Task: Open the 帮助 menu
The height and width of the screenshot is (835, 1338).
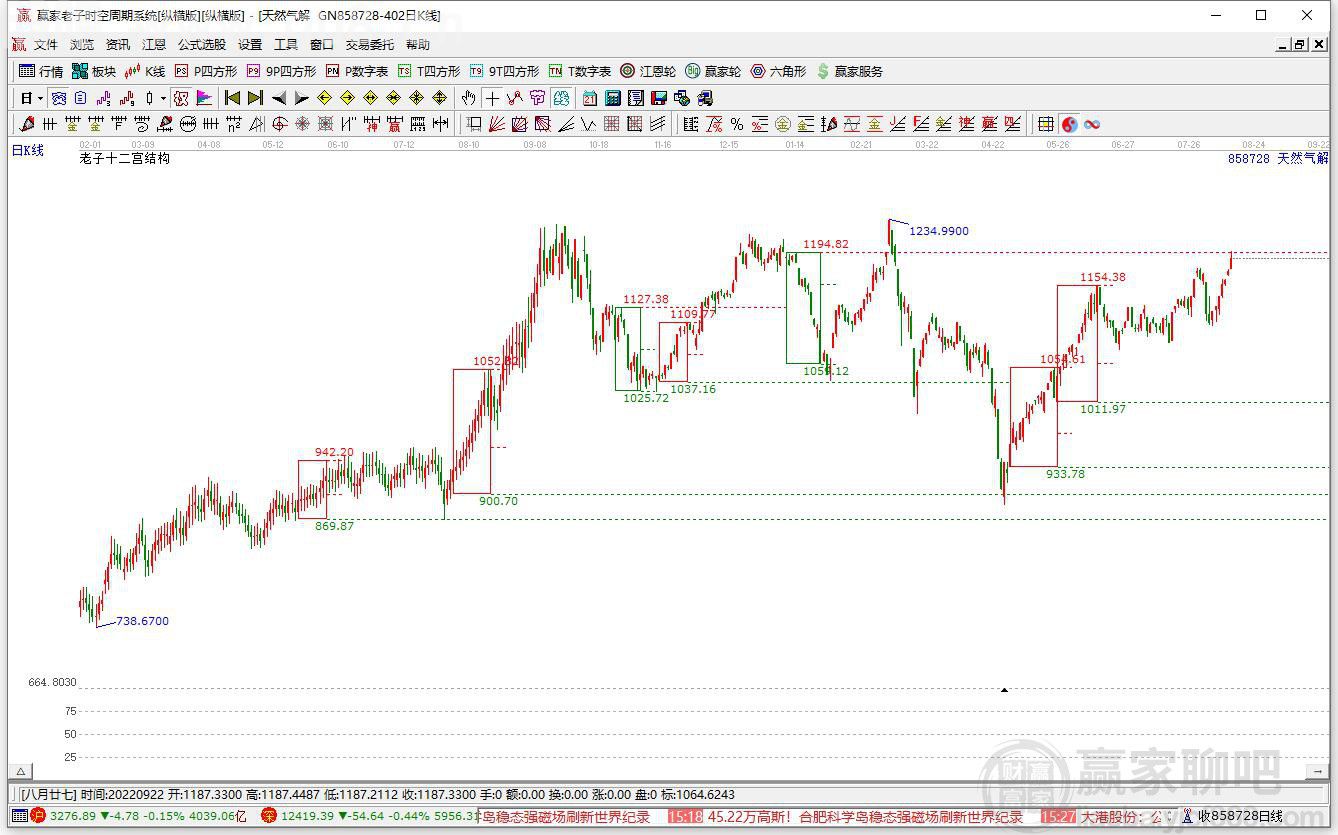Action: [x=418, y=45]
